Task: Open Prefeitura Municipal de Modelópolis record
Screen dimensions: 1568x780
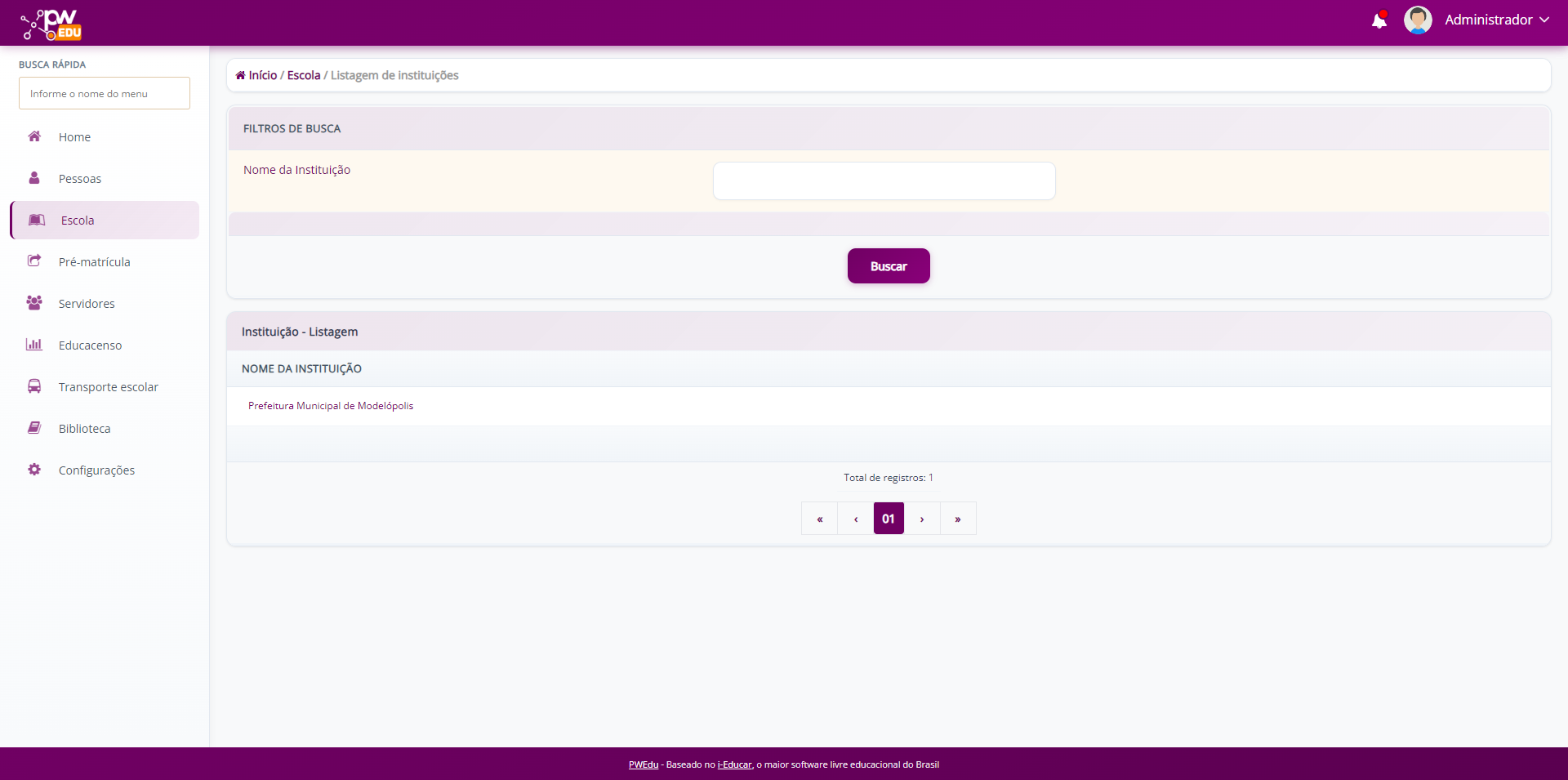Action: [331, 406]
